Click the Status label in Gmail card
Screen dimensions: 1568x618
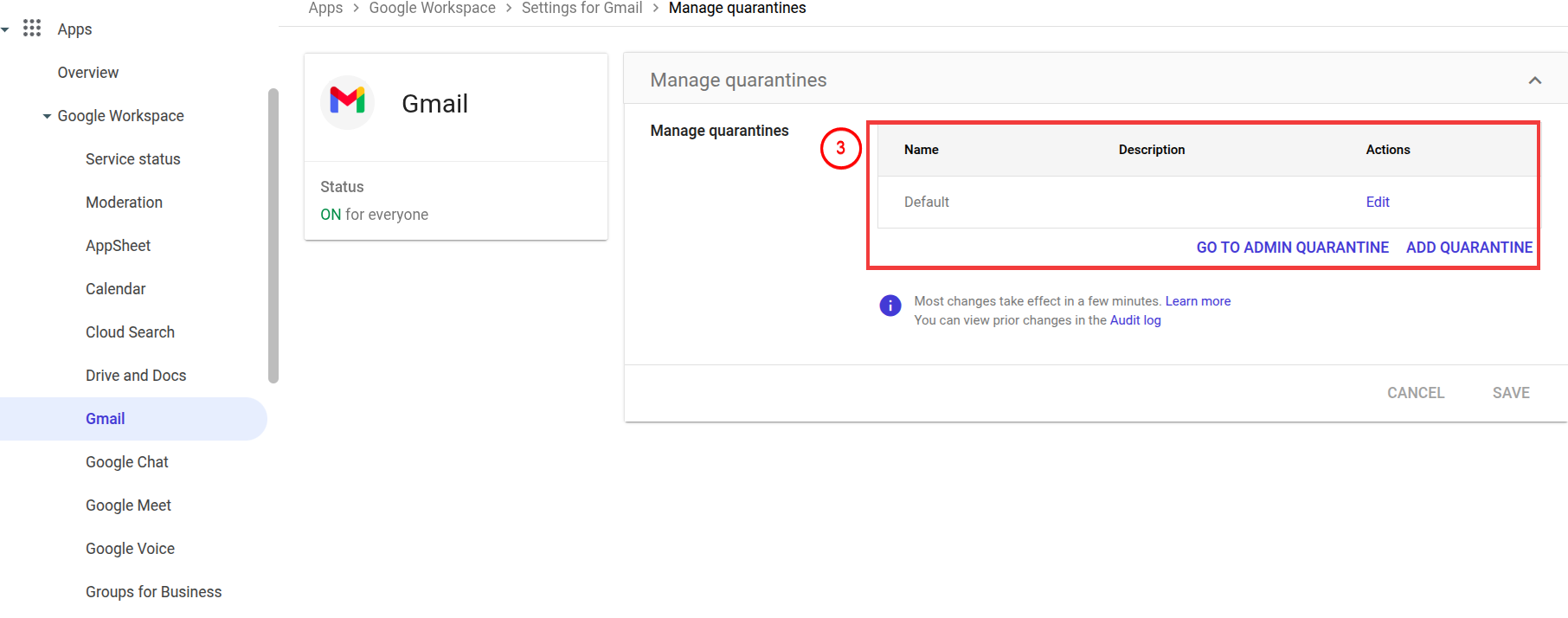[342, 187]
